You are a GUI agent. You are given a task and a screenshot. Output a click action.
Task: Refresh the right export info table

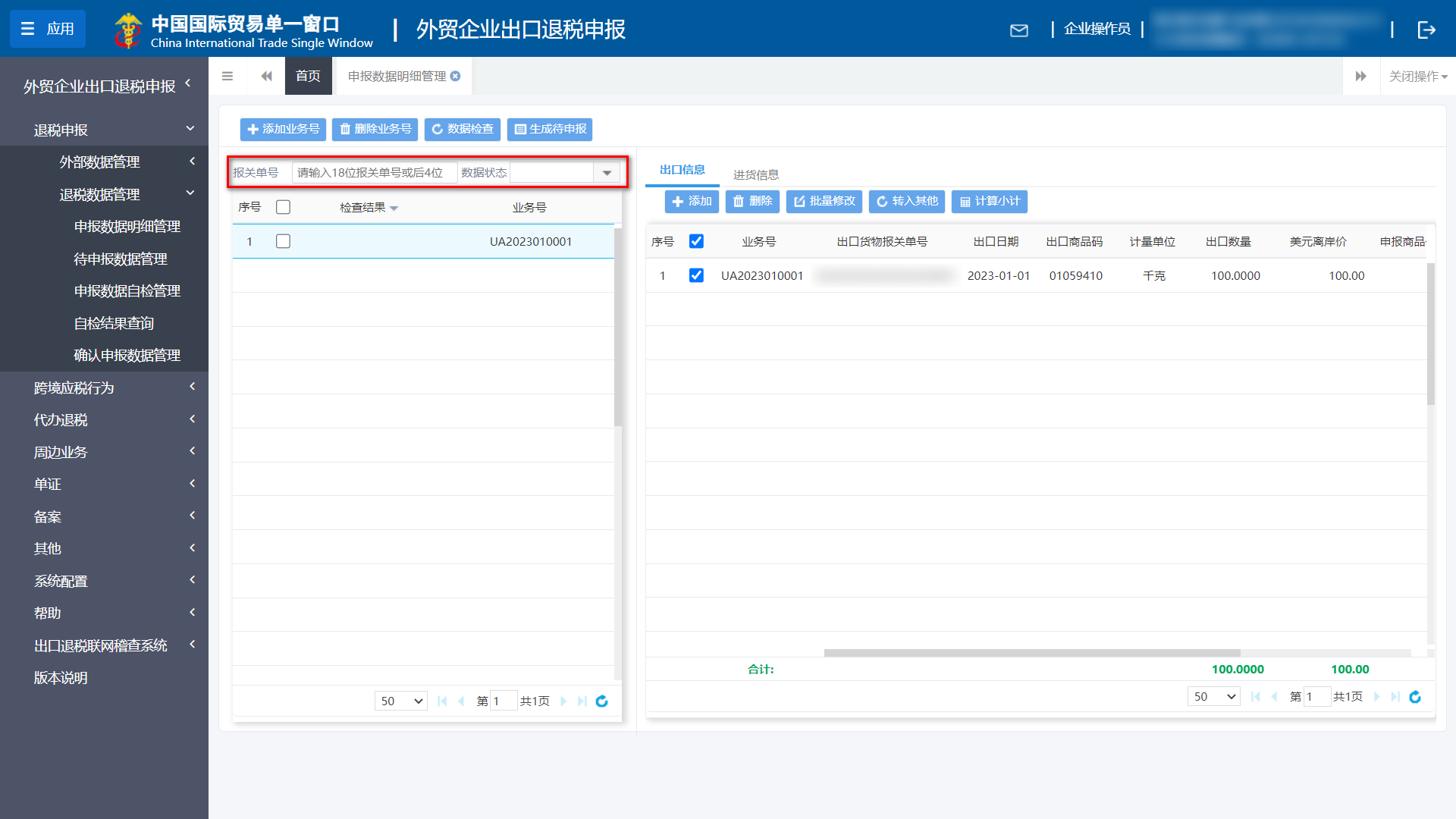[1414, 696]
